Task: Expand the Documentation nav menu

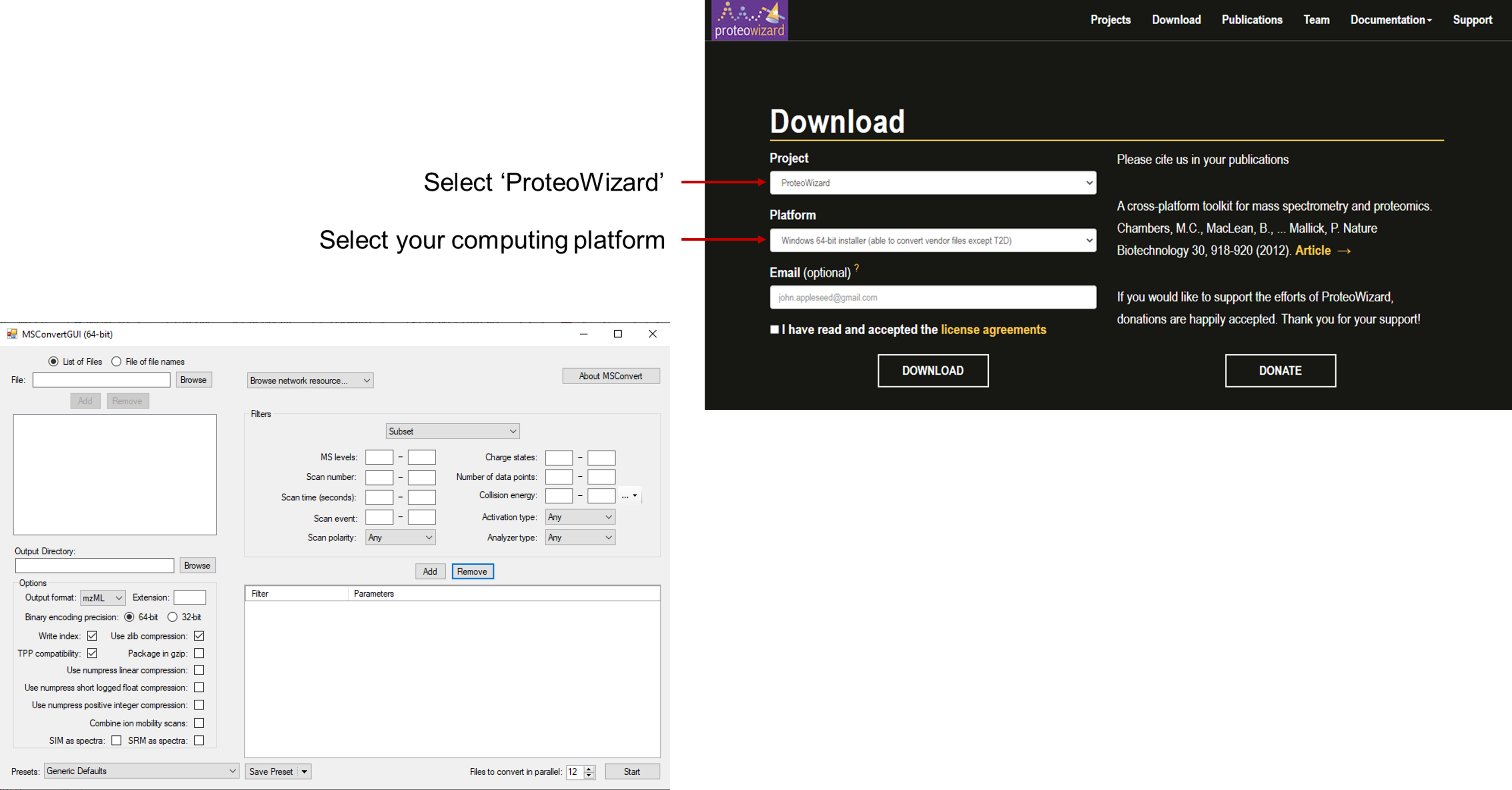Action: click(1391, 20)
